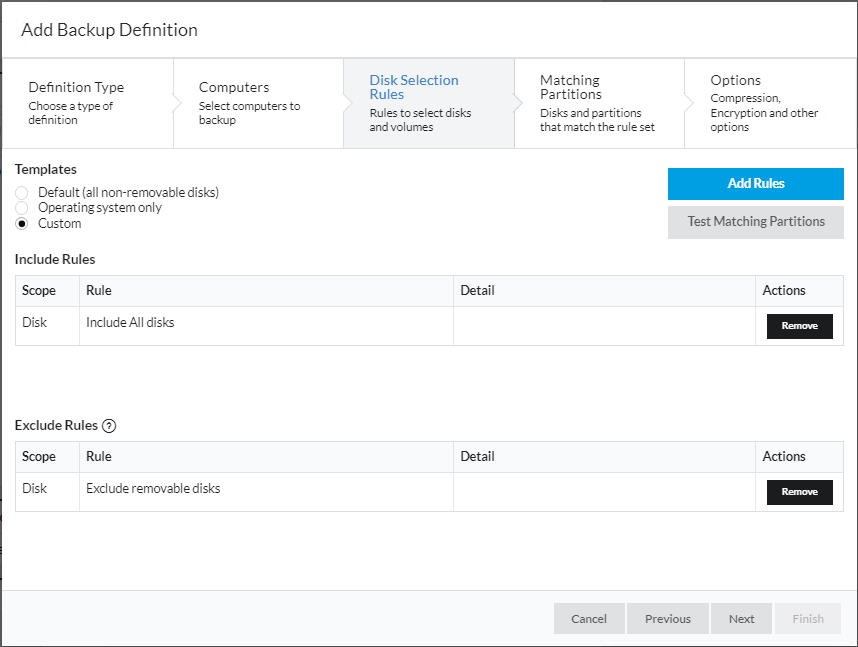The height and width of the screenshot is (647, 858).
Task: Go to the Definition Type wizard step
Action: coord(87,103)
